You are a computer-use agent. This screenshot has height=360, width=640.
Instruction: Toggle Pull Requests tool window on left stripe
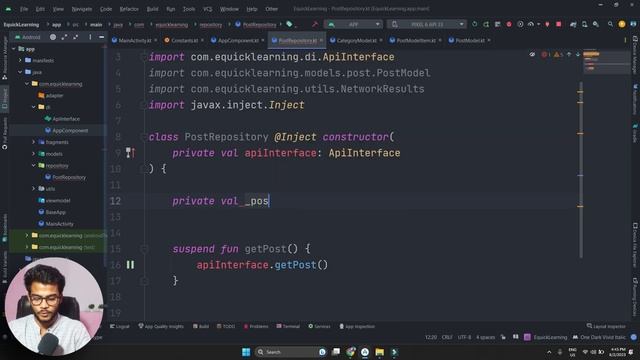pos(4,133)
